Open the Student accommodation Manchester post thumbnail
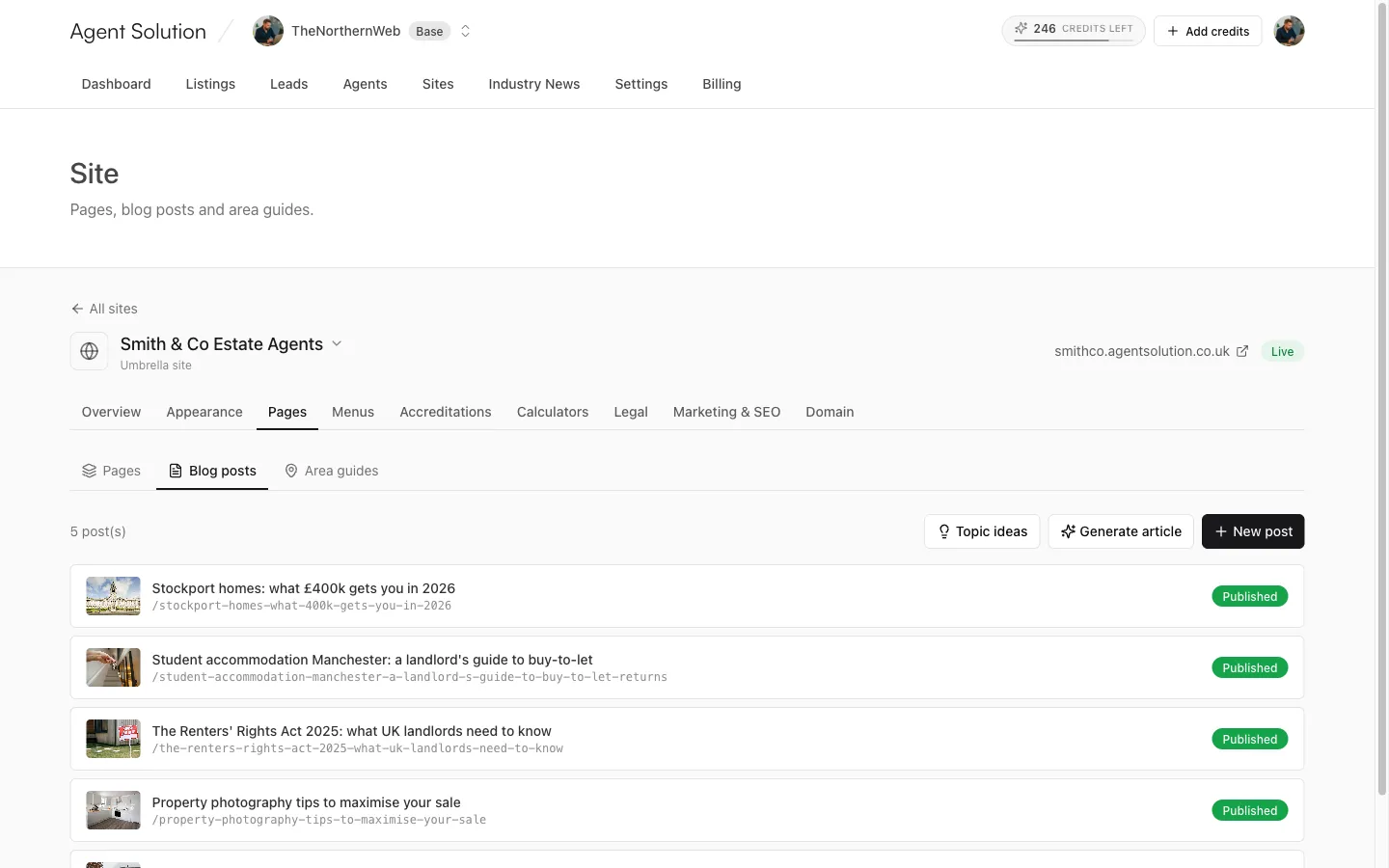Image resolution: width=1389 pixels, height=868 pixels. [x=113, y=667]
